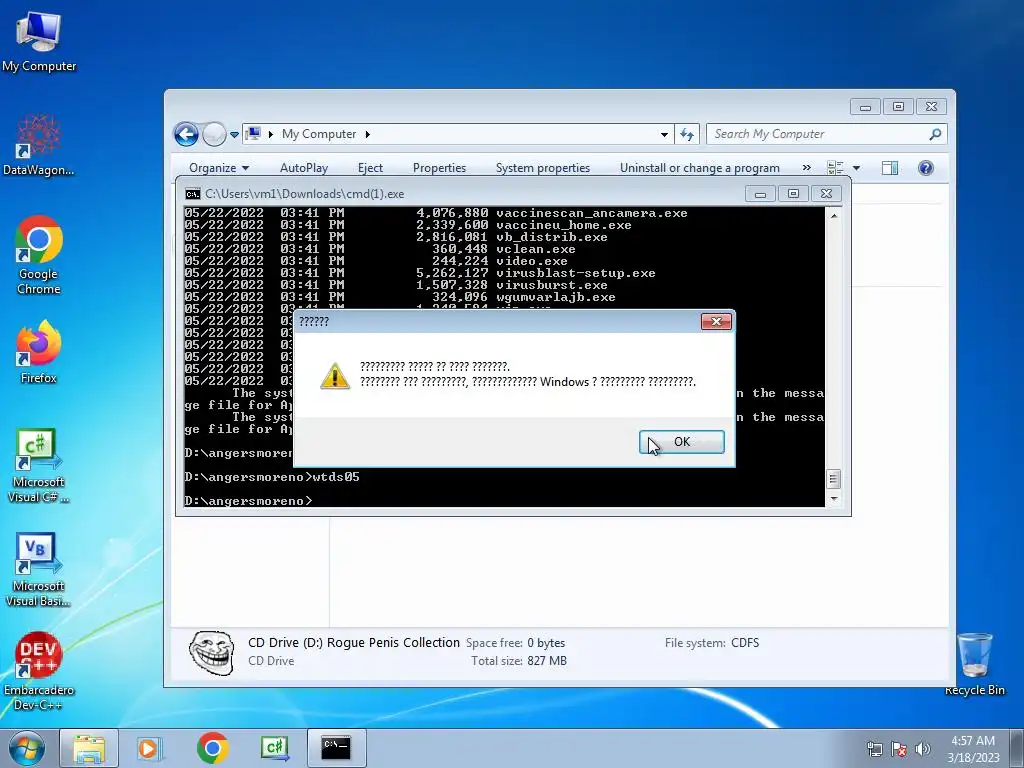Toggle the Explorer preview pane

(889, 168)
